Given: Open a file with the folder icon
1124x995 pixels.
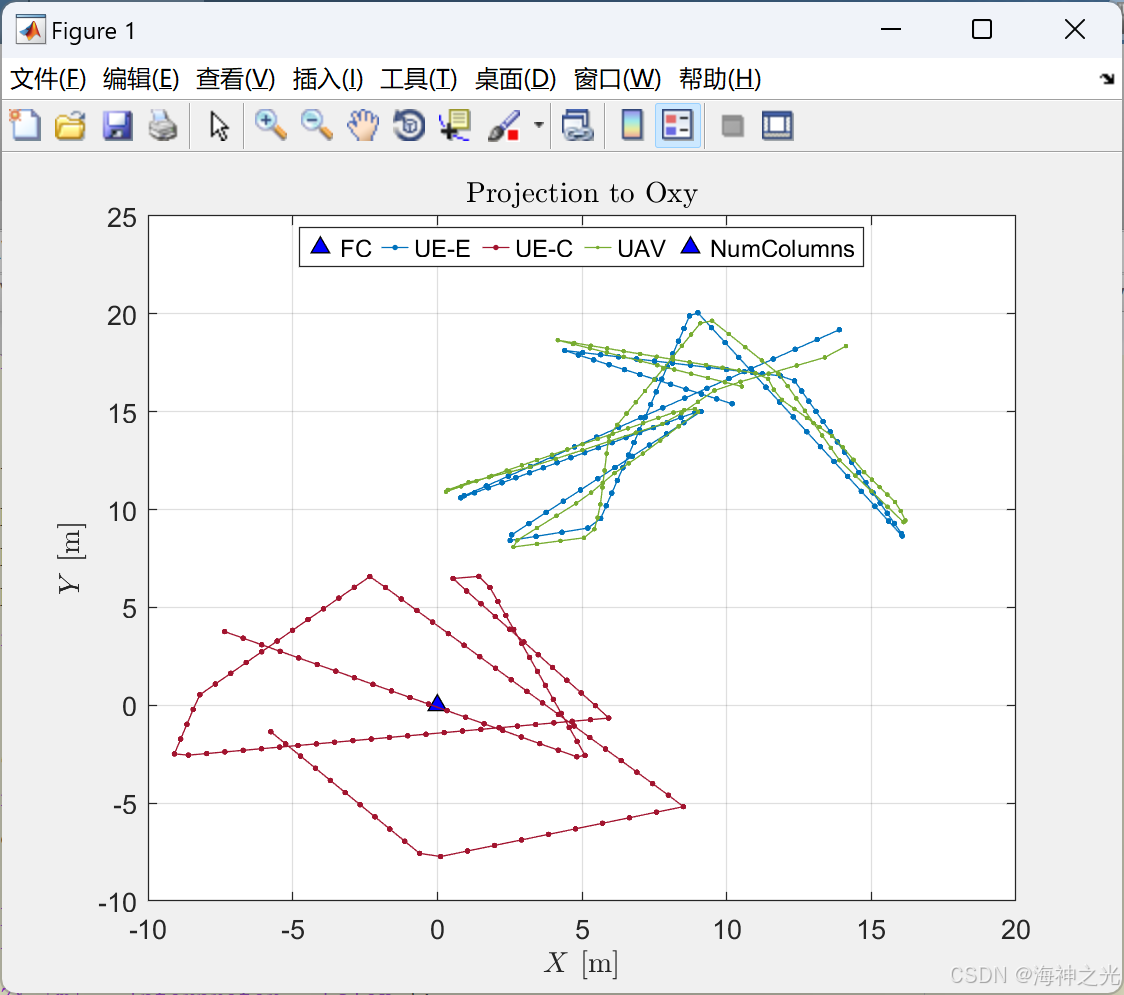Looking at the screenshot, I should [70, 125].
